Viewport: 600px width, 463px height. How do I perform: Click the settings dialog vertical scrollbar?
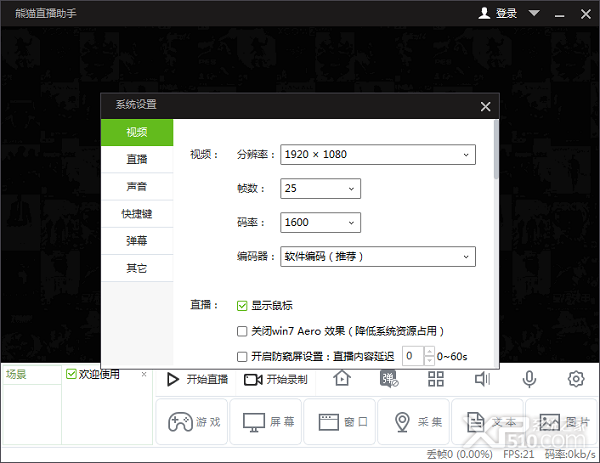(x=496, y=149)
